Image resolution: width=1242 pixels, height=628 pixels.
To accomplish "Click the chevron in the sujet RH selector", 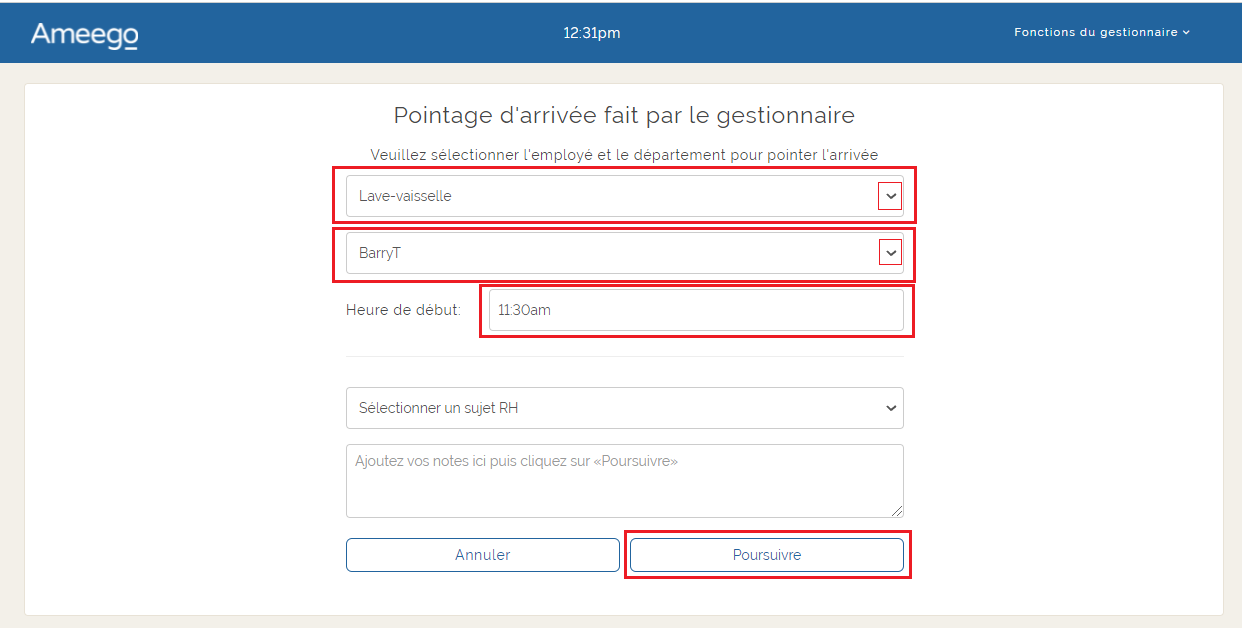I will click(x=891, y=408).
